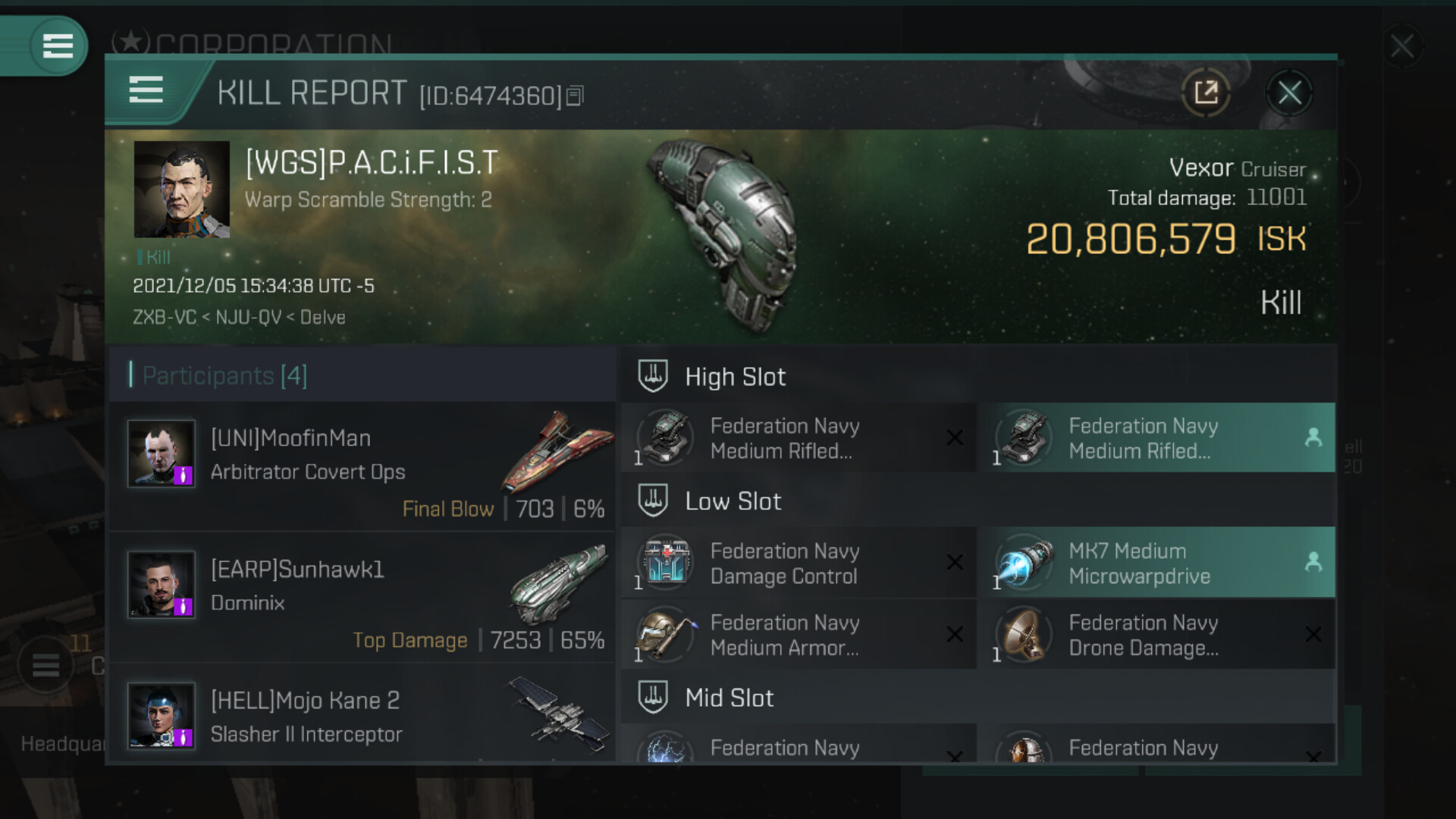1456x819 pixels.
Task: Click the High Slot shield icon
Action: click(652, 376)
